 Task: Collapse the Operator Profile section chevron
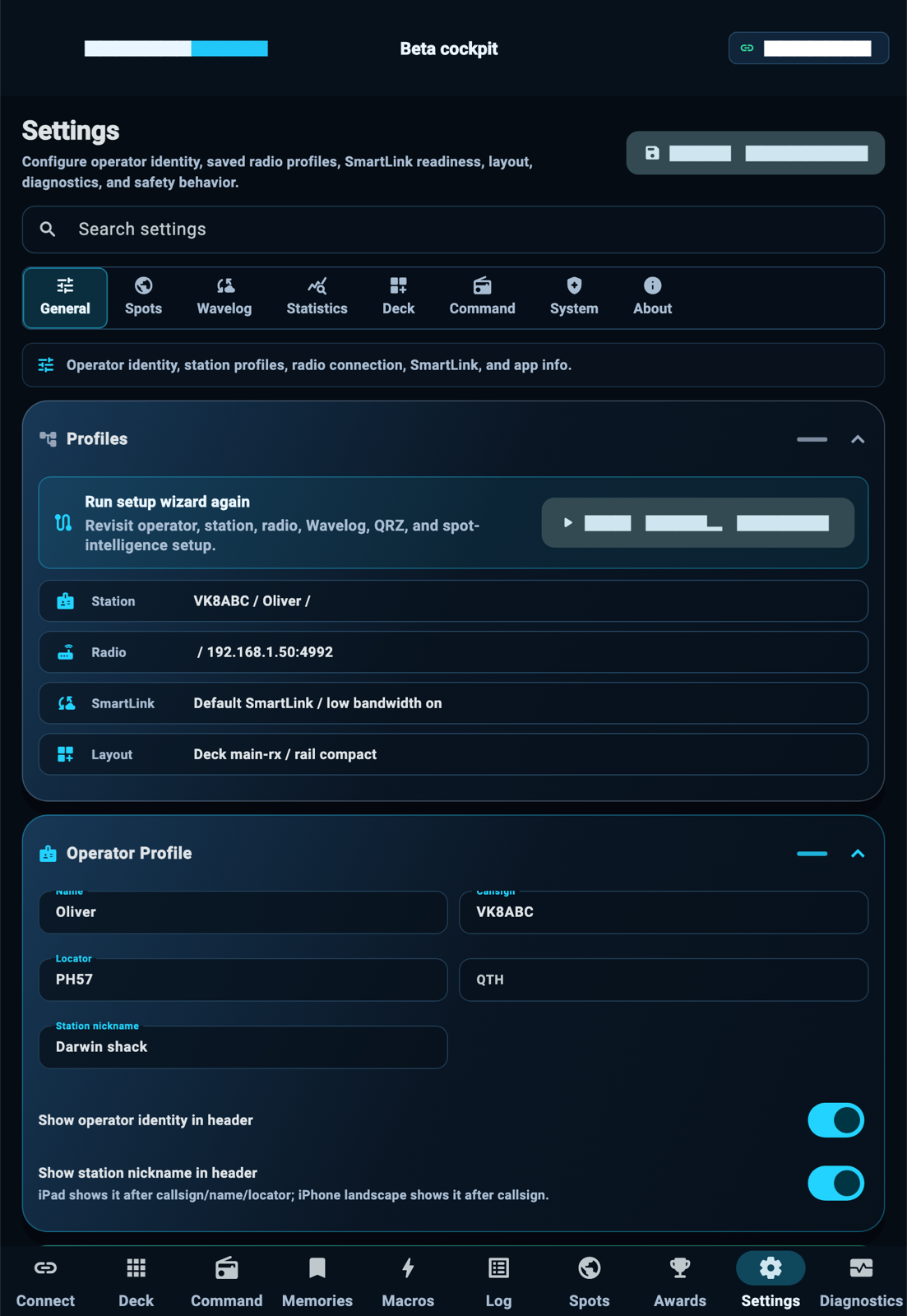(x=858, y=854)
